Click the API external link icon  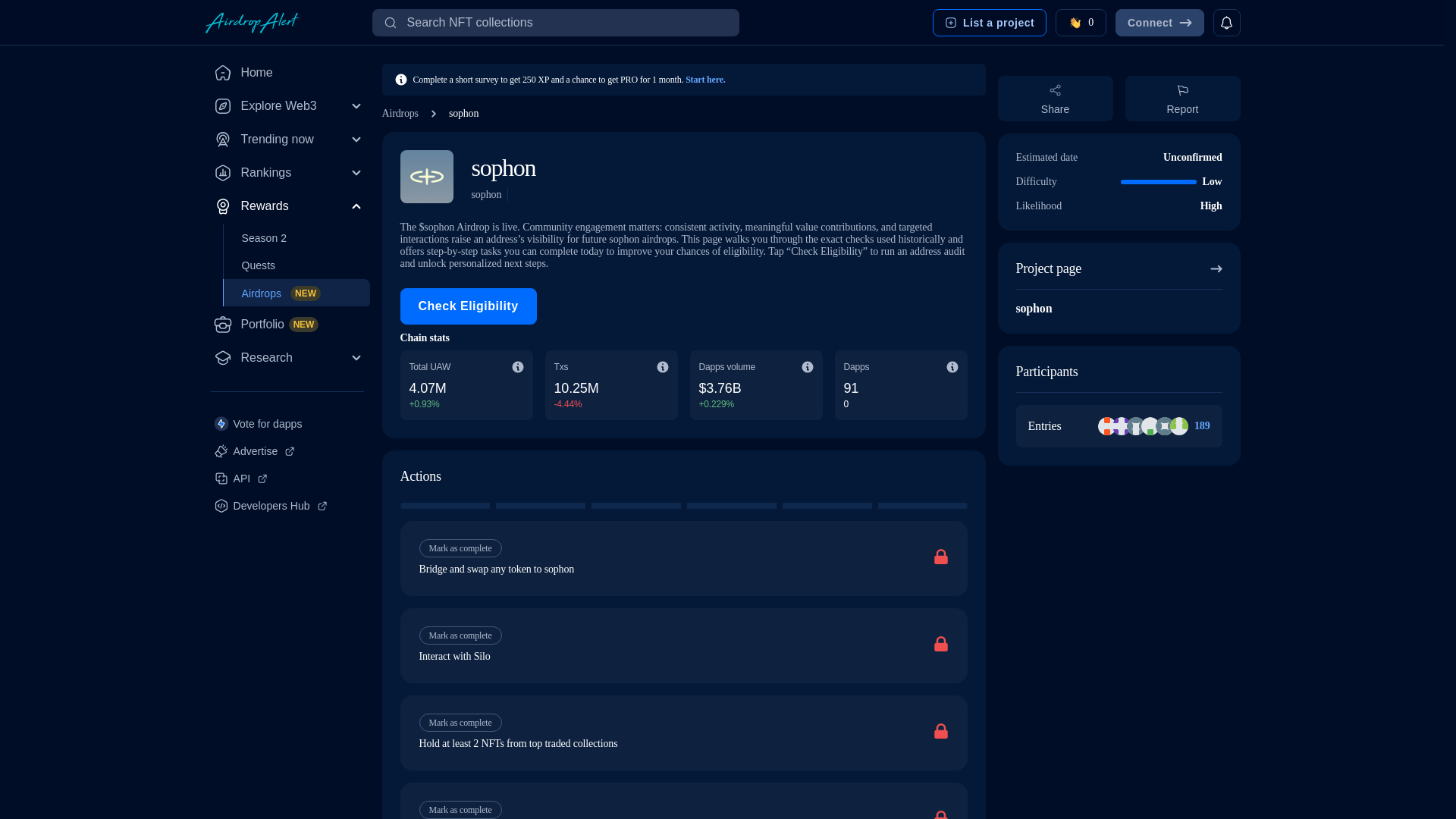tap(262, 479)
